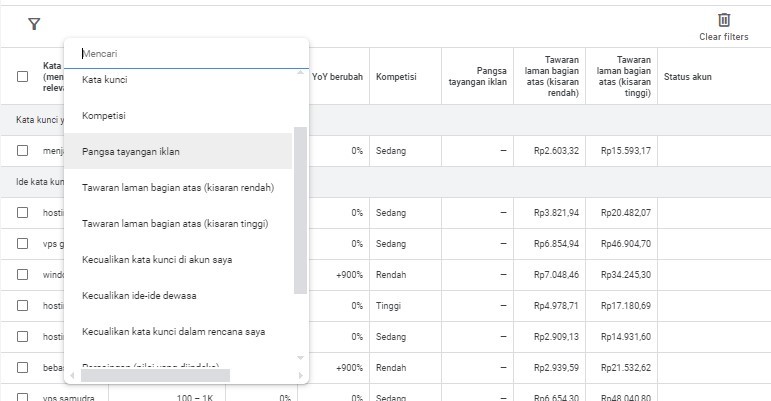Tick checkbox for vps samudra row
Image resolution: width=771 pixels, height=401 pixels.
23,397
